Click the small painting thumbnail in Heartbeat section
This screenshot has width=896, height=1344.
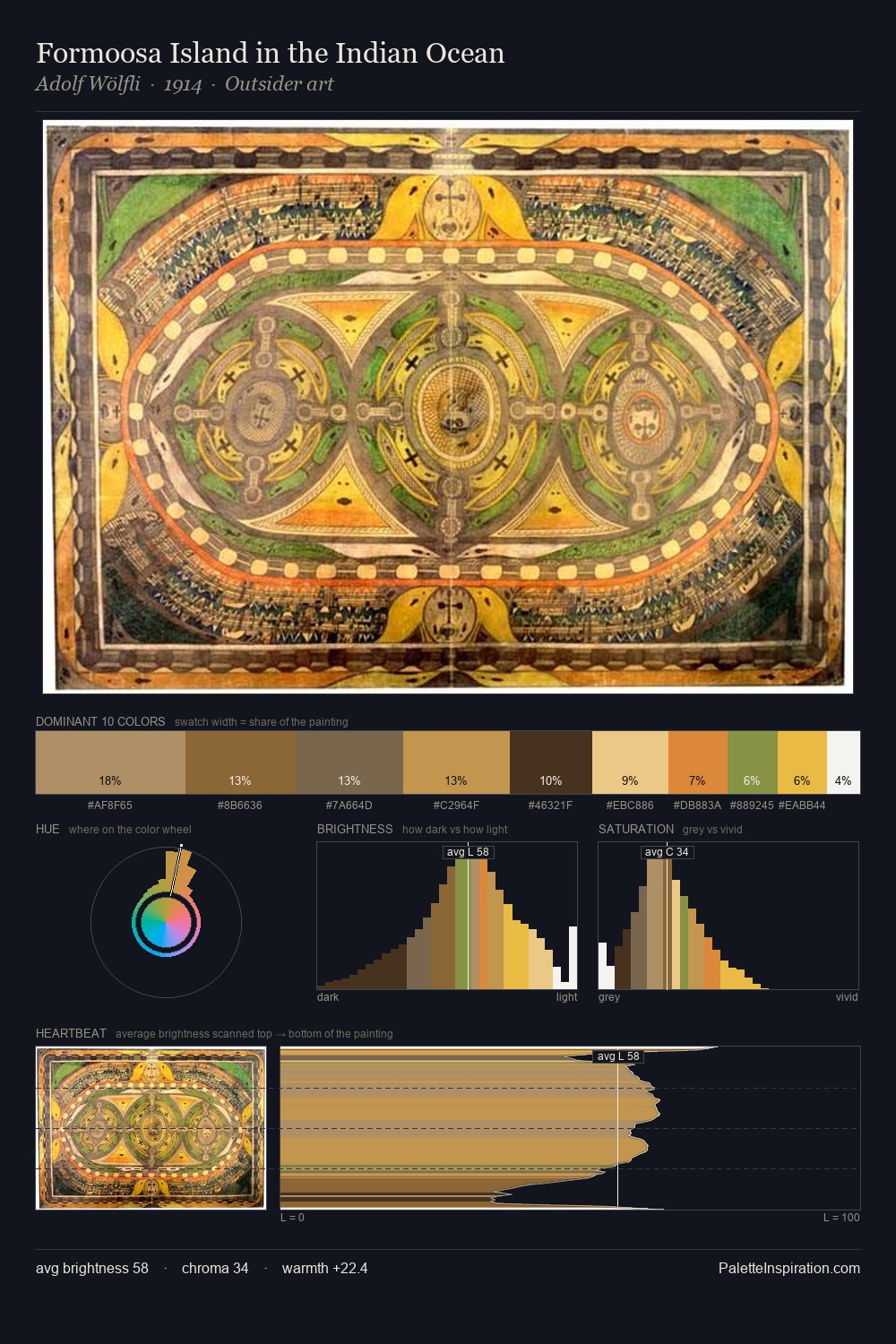tap(151, 1128)
